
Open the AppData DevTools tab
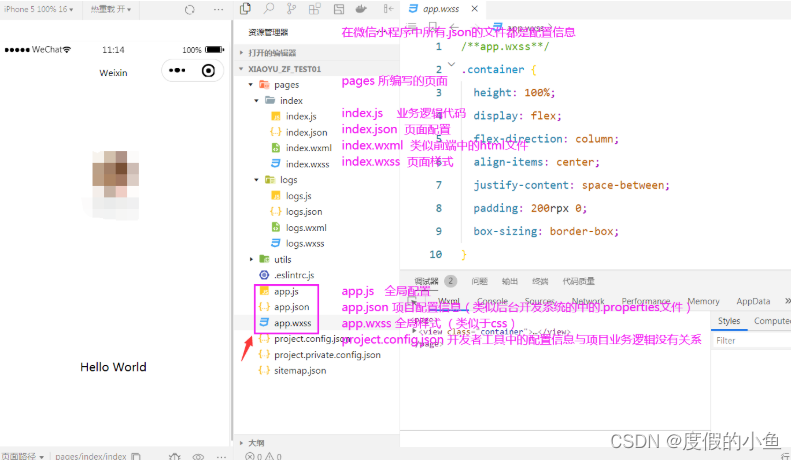tap(753, 301)
